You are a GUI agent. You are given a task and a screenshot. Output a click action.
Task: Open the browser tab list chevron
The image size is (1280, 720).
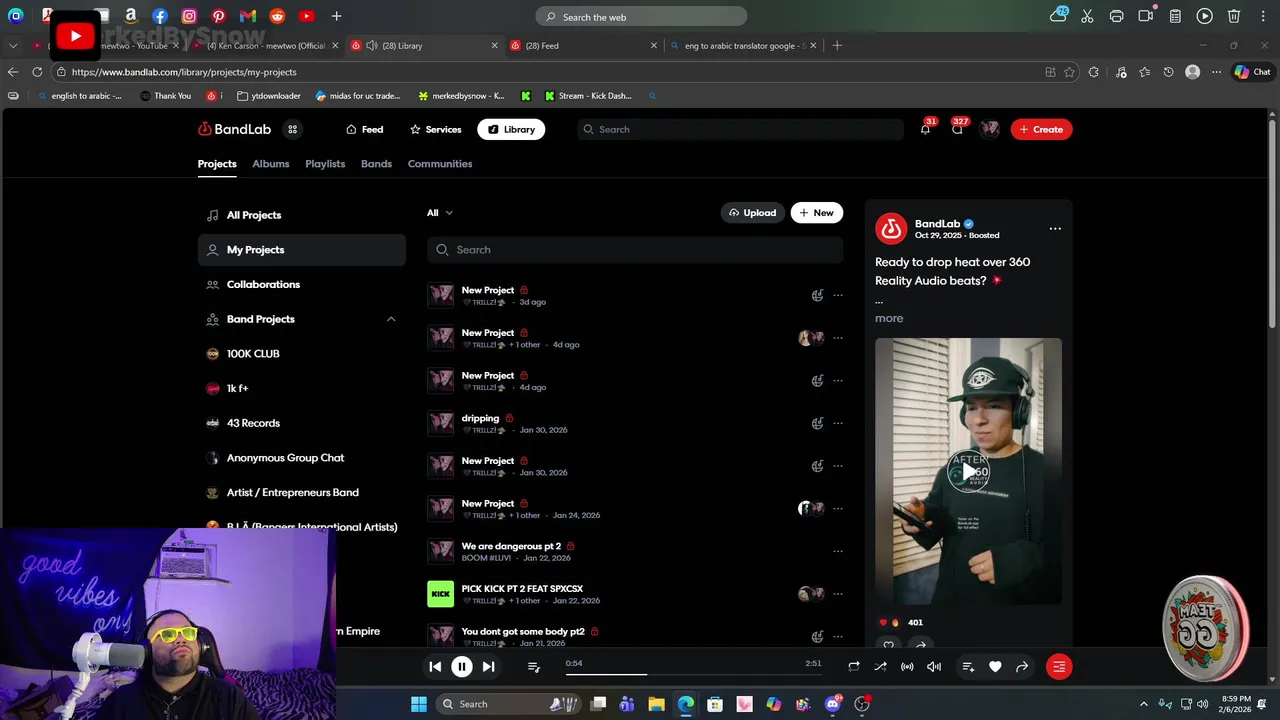point(13,45)
